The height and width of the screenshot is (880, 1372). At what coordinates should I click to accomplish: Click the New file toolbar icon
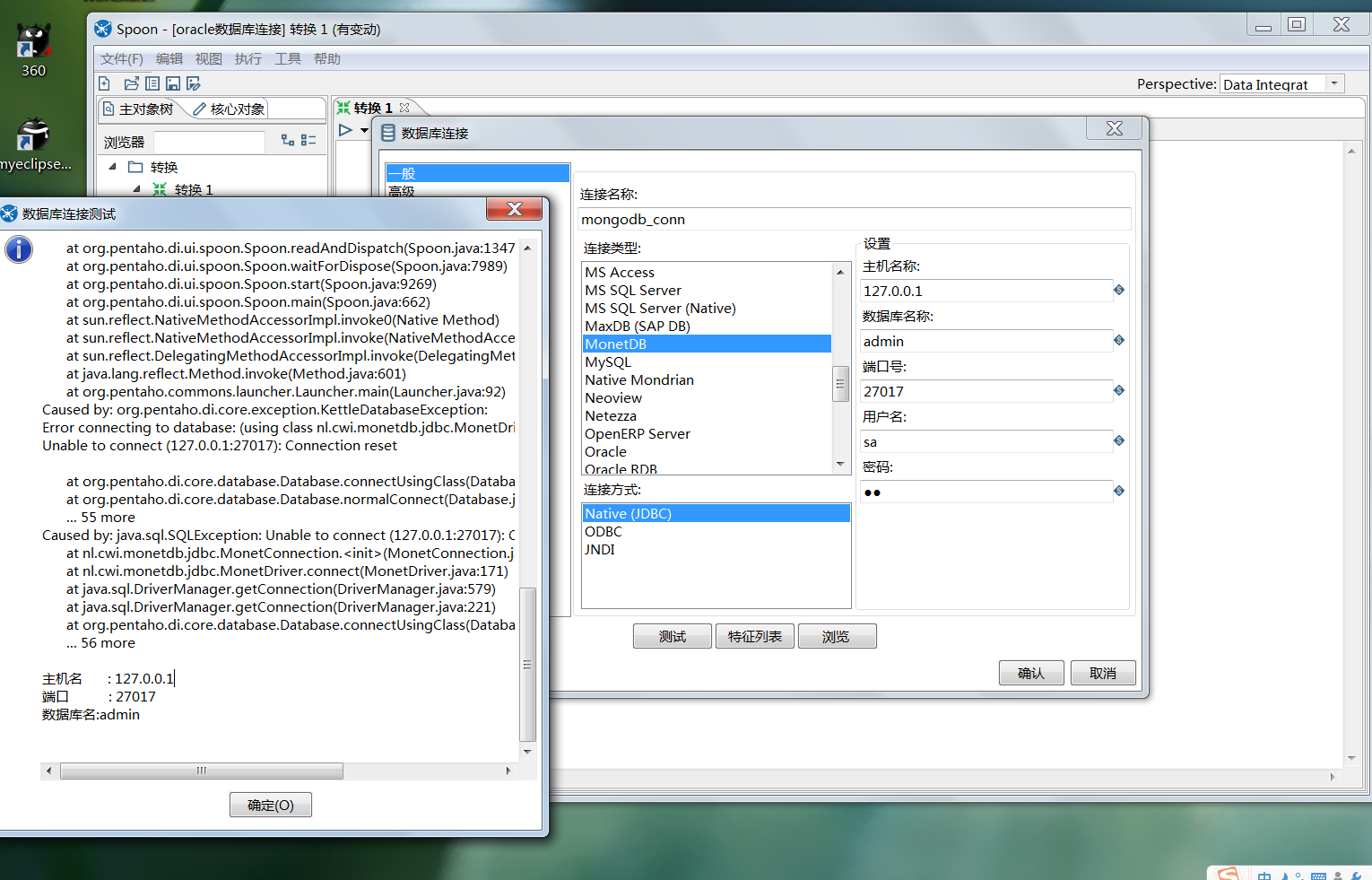click(x=104, y=83)
